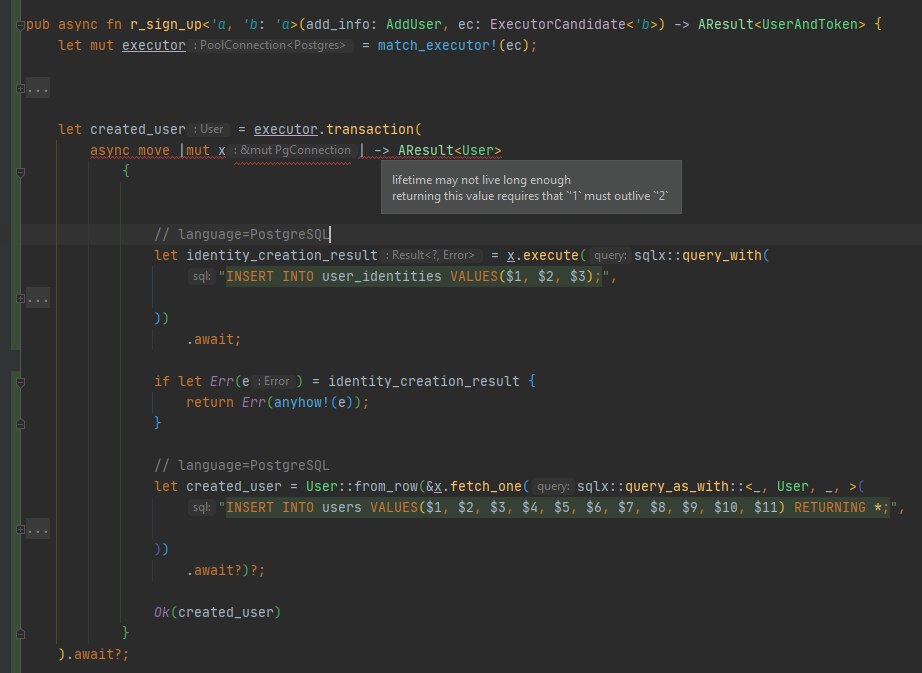Image resolution: width=922 pixels, height=673 pixels.
Task: Click the return keyword
Action: (x=210, y=403)
